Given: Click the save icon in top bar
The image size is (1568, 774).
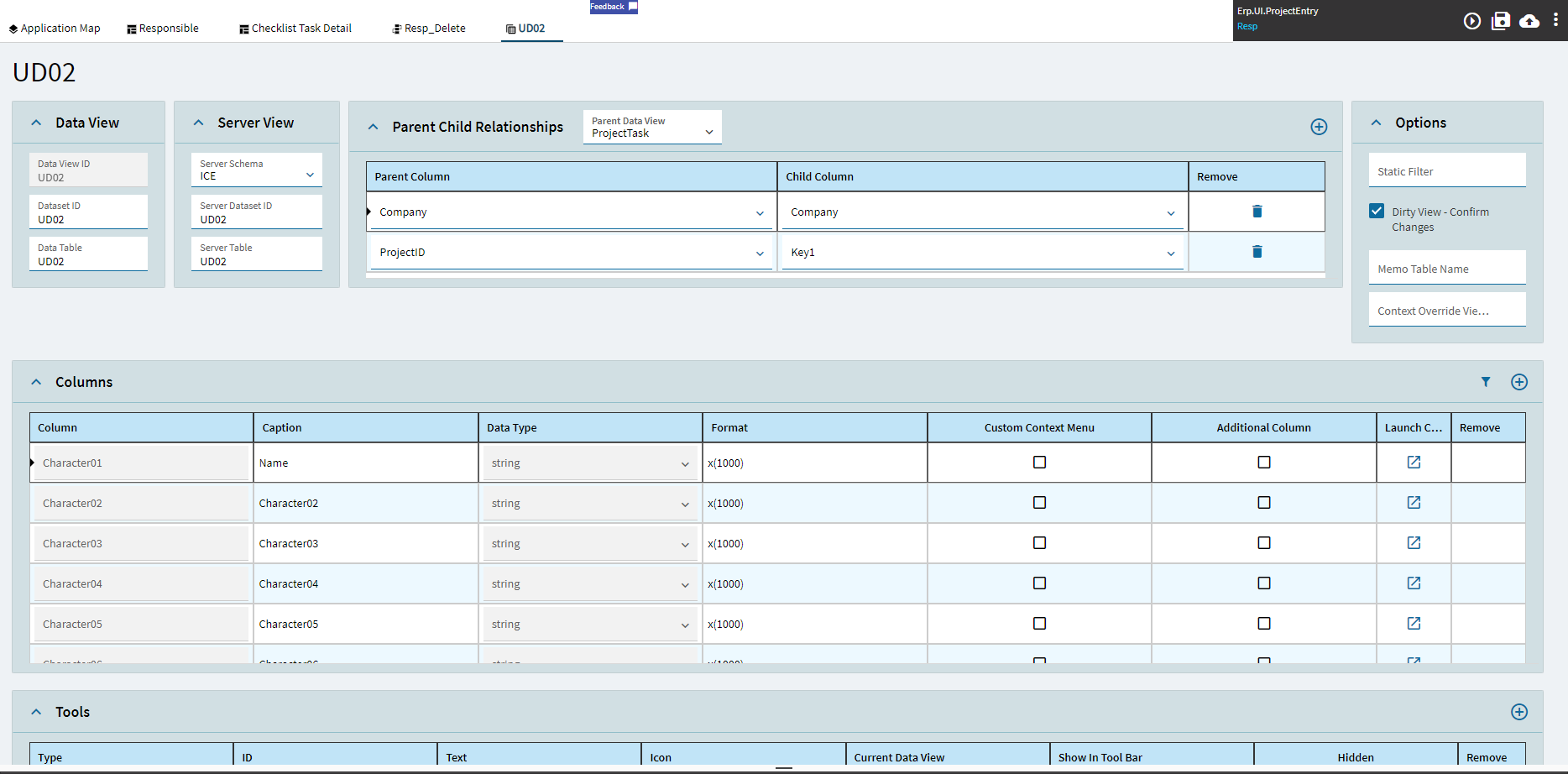Looking at the screenshot, I should click(1501, 21).
